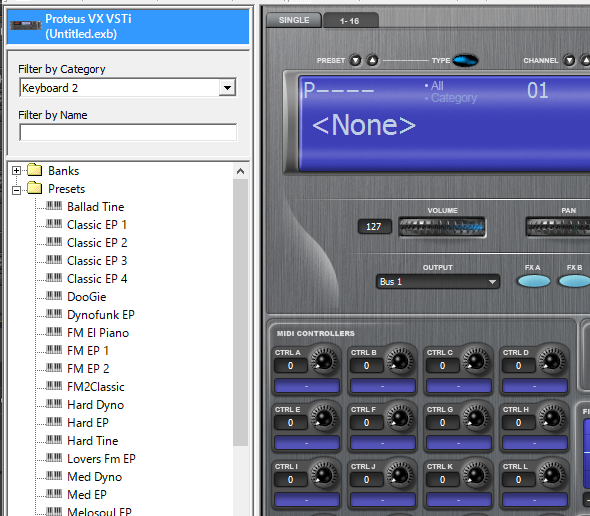The width and height of the screenshot is (590, 516).
Task: Toggle the blue TYPE oval button
Action: 465,60
